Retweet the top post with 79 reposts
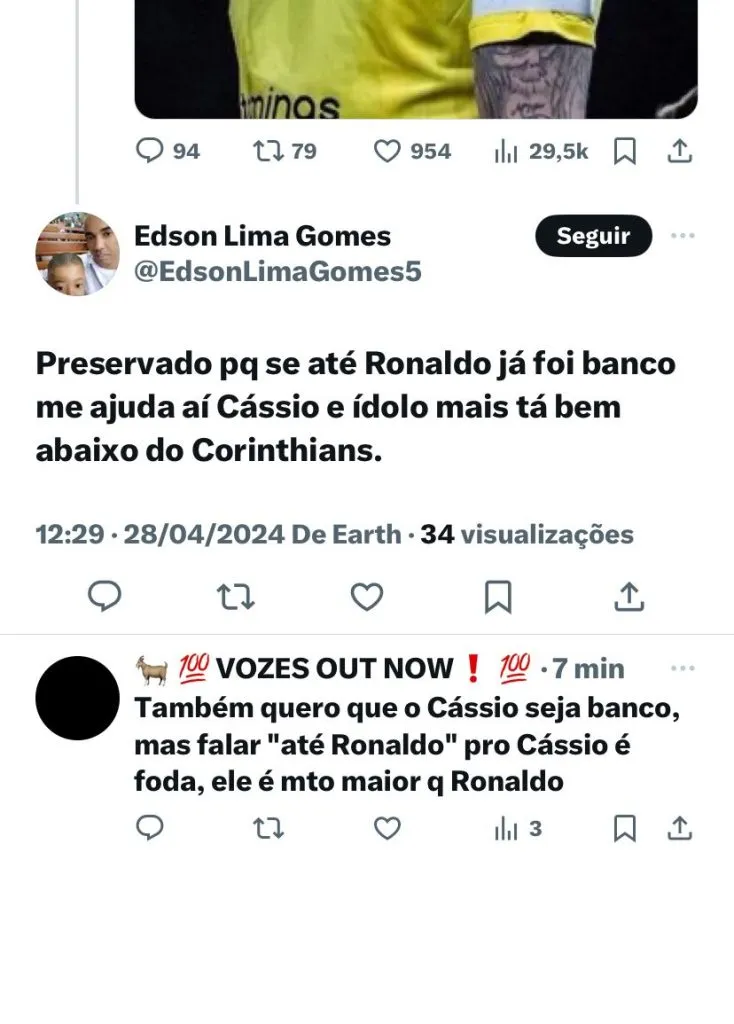Viewport: 734px width, 1024px height. point(285,151)
